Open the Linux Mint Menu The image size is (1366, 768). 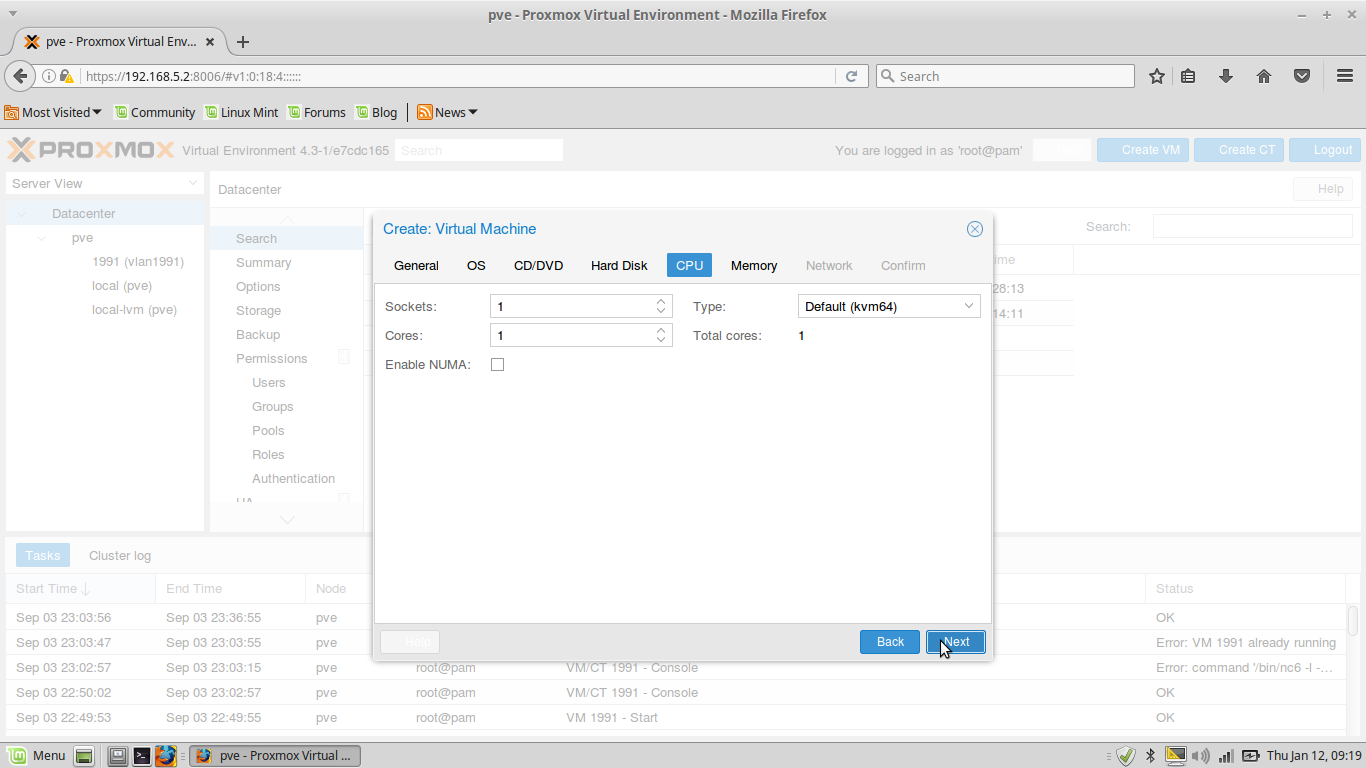pyautogui.click(x=37, y=755)
